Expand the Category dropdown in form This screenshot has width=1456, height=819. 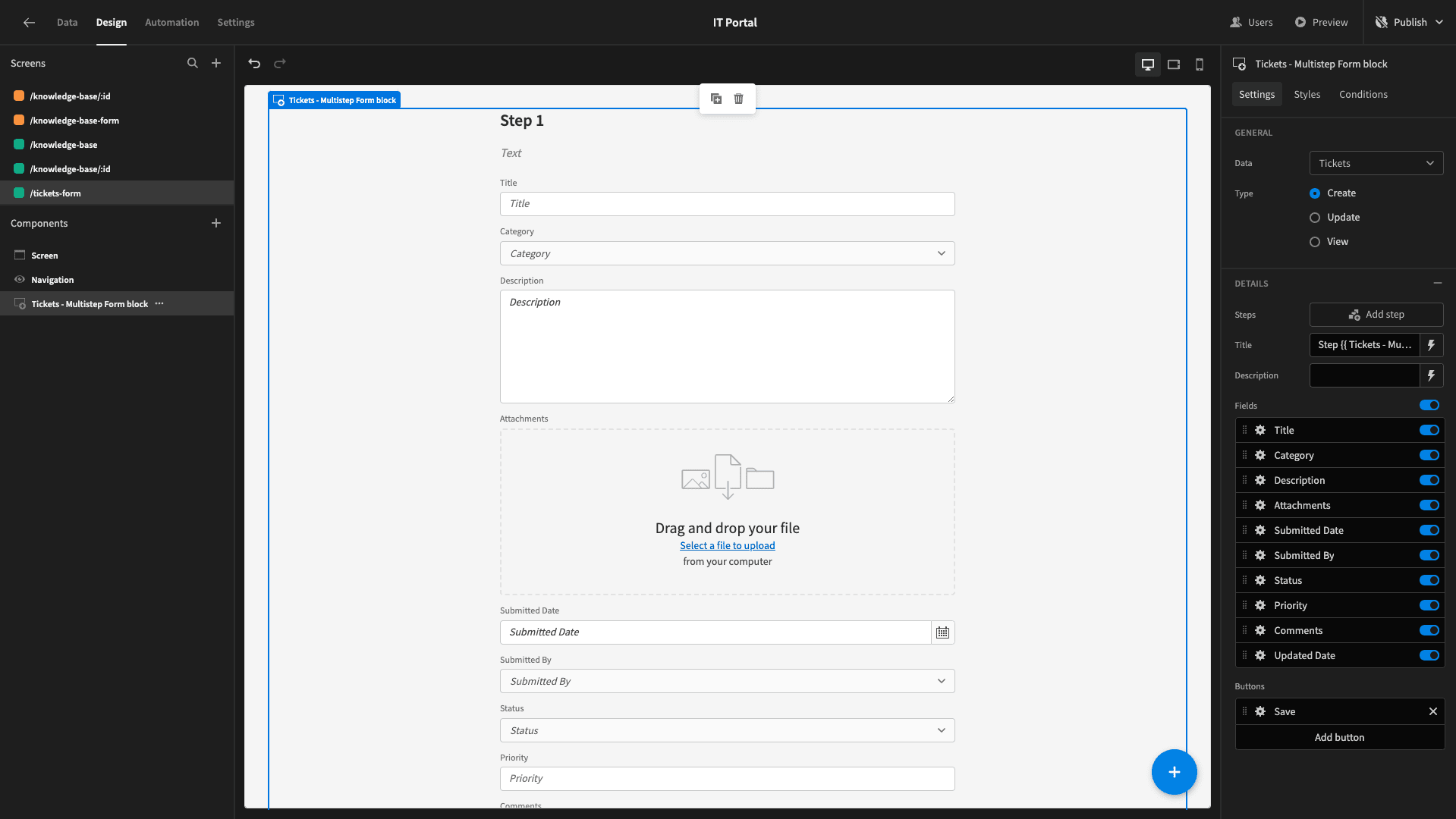pyautogui.click(x=727, y=253)
